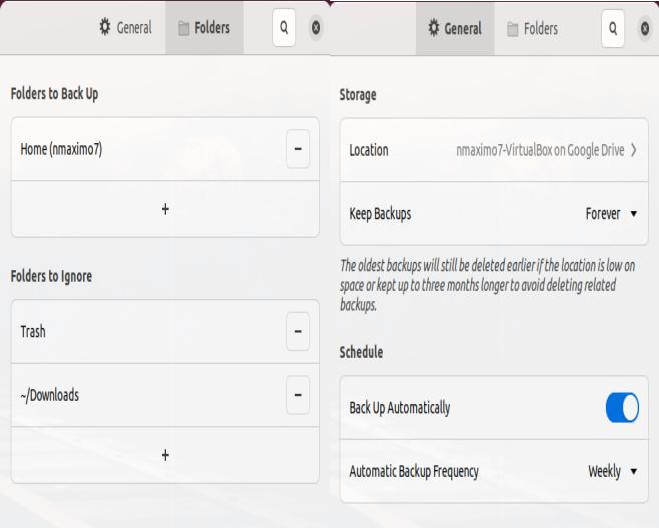Screen dimensions: 659x528
Task: Click the highlighted Folders tab
Action: pos(204,28)
